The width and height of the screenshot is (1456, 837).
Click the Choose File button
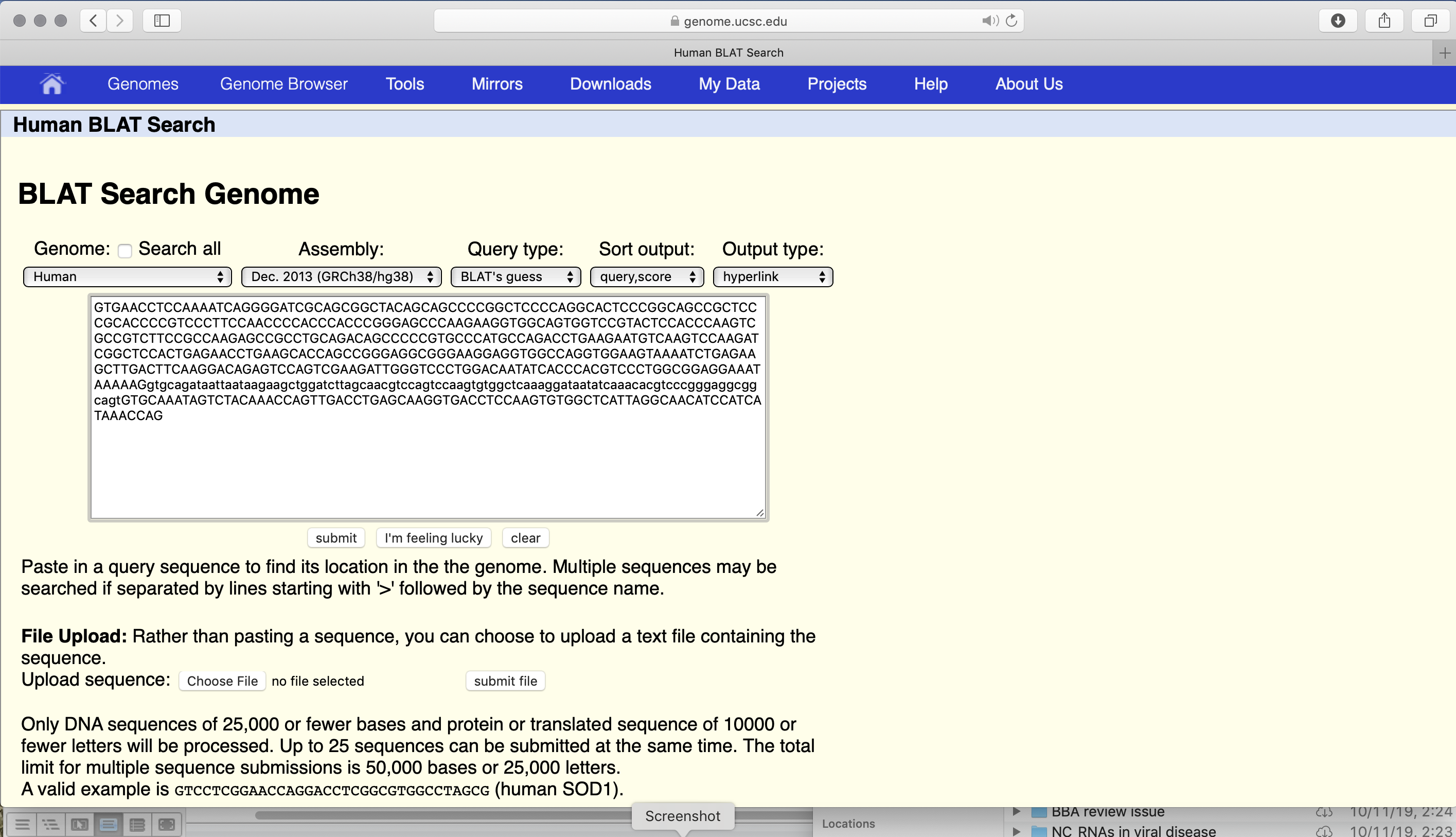tap(222, 681)
